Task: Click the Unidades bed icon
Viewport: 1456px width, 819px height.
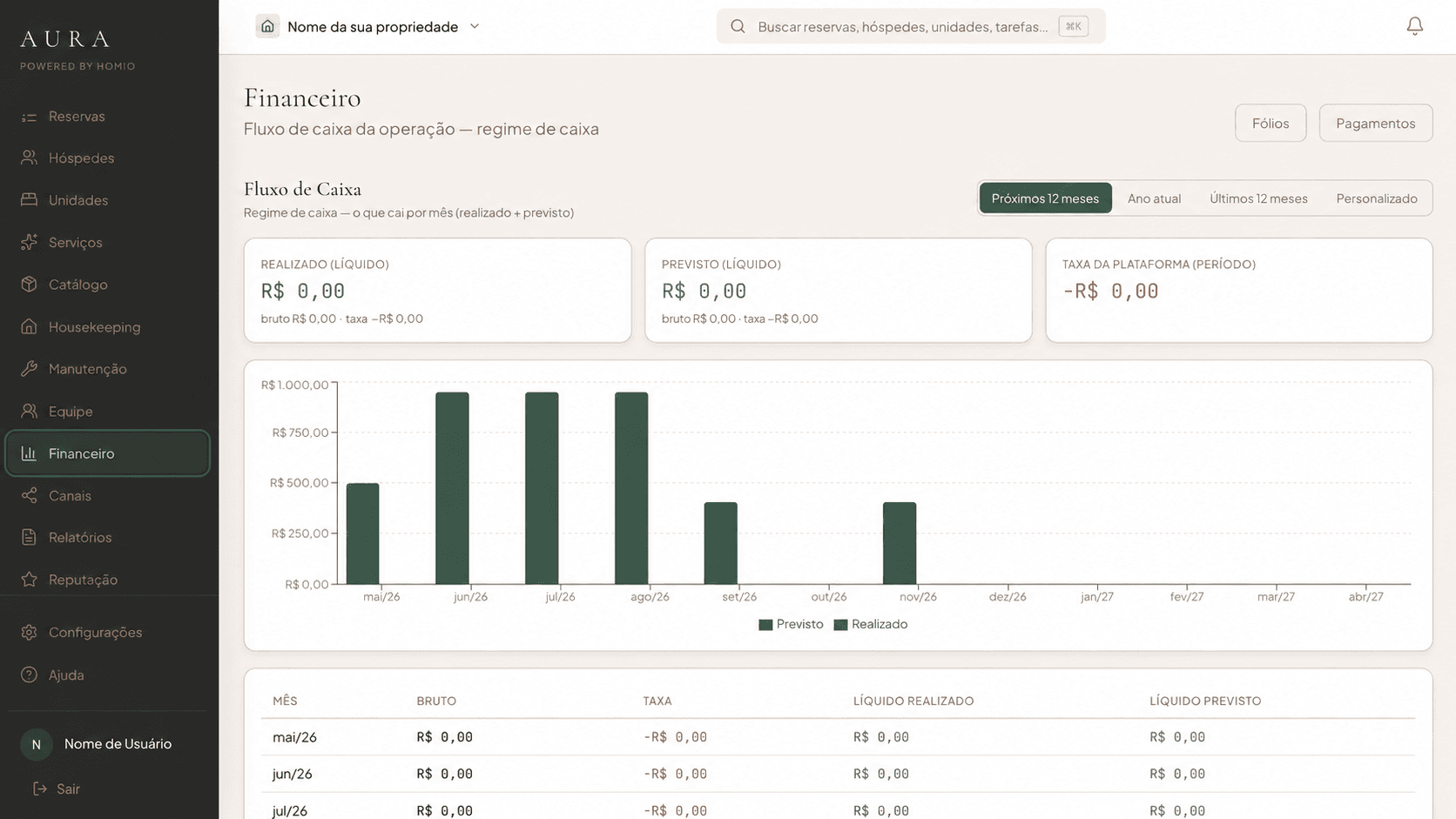Action: [29, 200]
